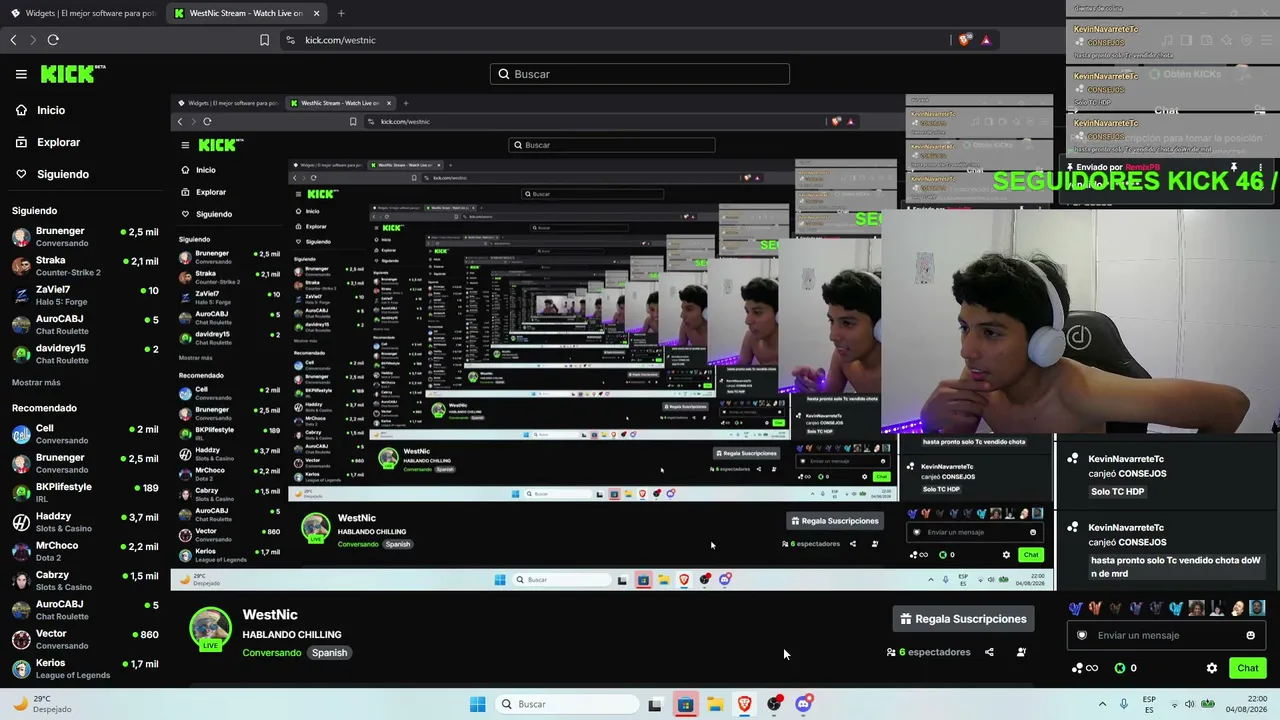Image resolution: width=1280 pixels, height=720 pixels.
Task: Open Haddzy's Slots & Casino channel
Action: pyautogui.click(x=85, y=521)
